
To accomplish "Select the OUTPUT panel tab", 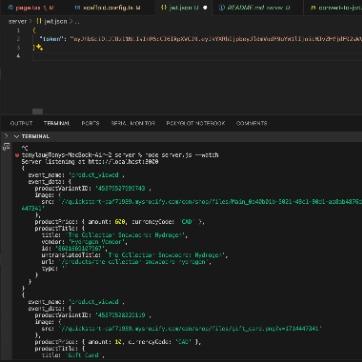I will [x=21, y=123].
